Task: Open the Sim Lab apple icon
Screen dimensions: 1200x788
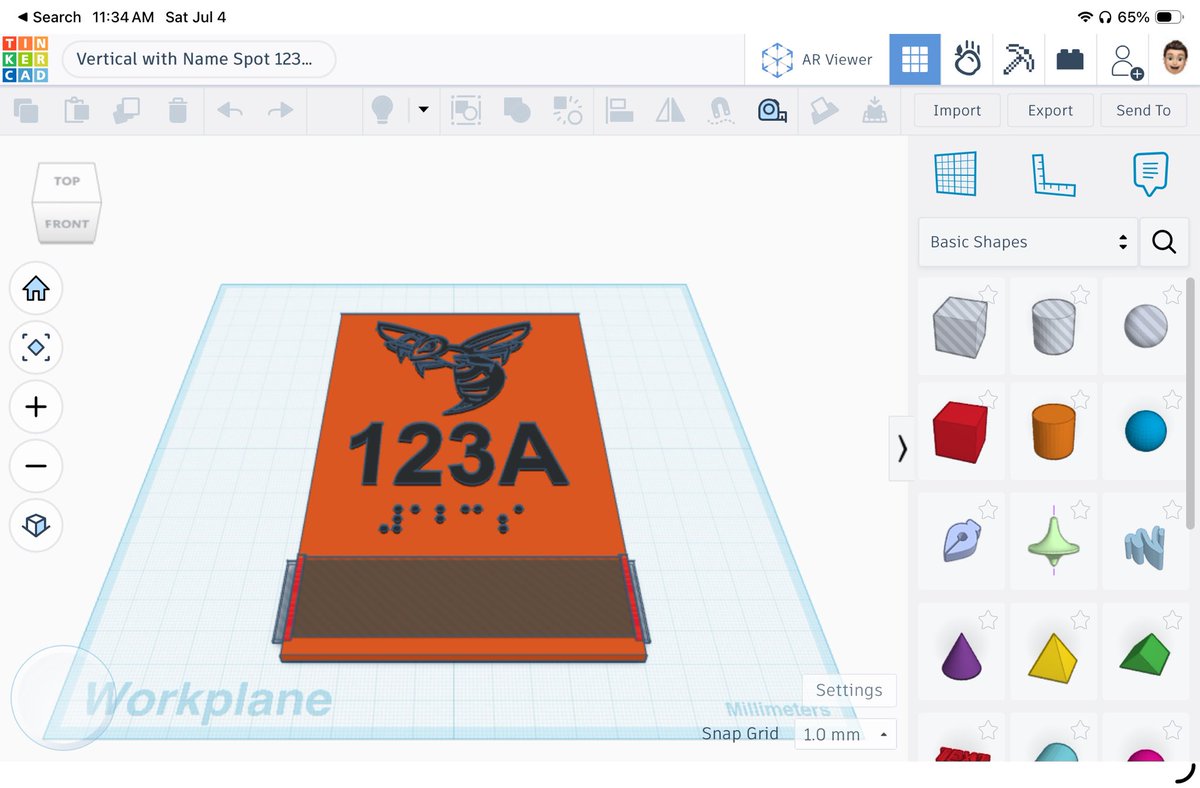Action: (x=967, y=60)
